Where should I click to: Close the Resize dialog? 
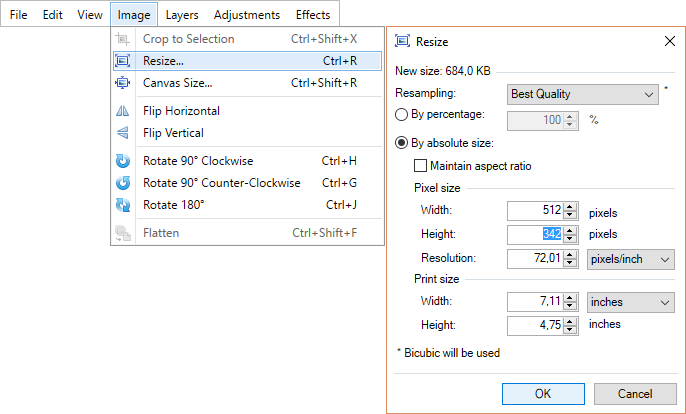click(x=669, y=41)
